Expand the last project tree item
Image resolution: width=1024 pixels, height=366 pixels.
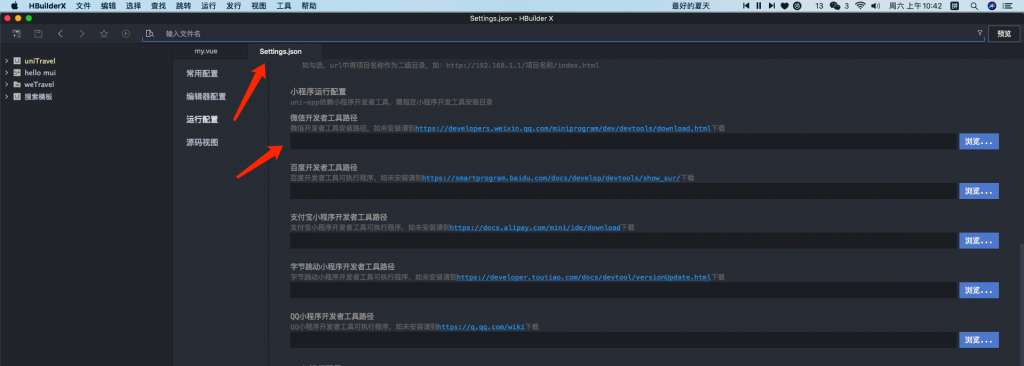click(7, 97)
